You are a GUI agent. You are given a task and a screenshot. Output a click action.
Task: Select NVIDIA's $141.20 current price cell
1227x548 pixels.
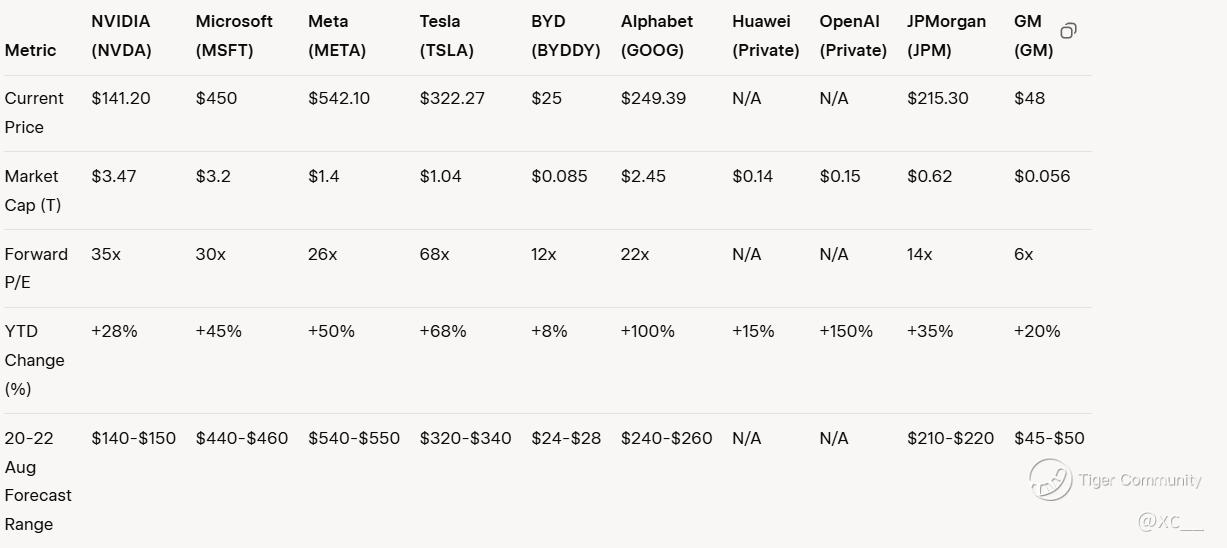(x=121, y=98)
